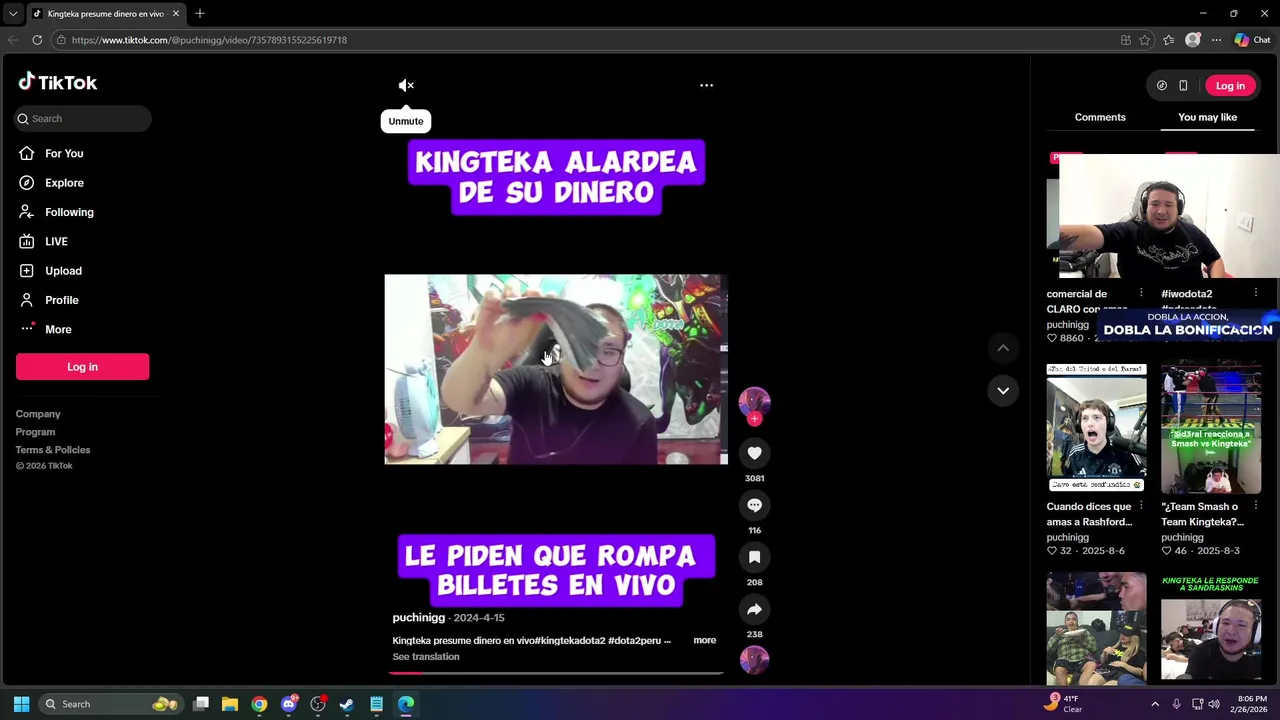Click the top-right Log in button
This screenshot has width=1280, height=720.
[x=1230, y=85]
